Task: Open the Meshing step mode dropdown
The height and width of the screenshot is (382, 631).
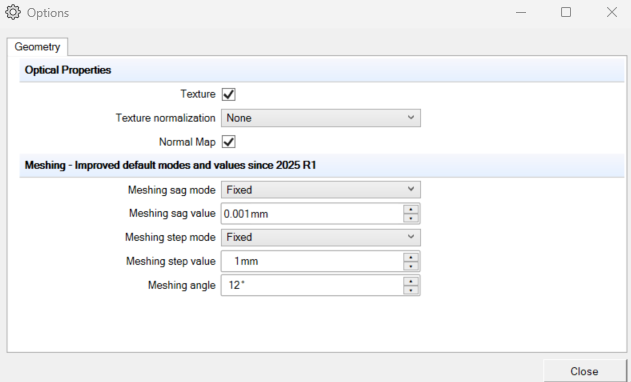Action: click(321, 237)
